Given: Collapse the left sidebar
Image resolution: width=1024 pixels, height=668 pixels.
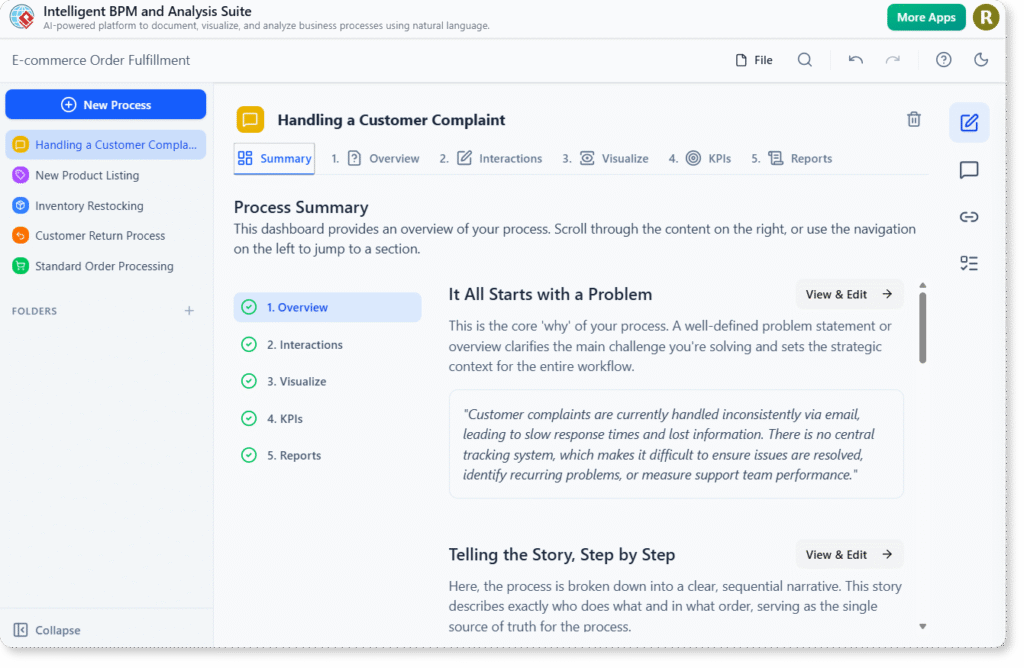Looking at the screenshot, I should pyautogui.click(x=46, y=630).
